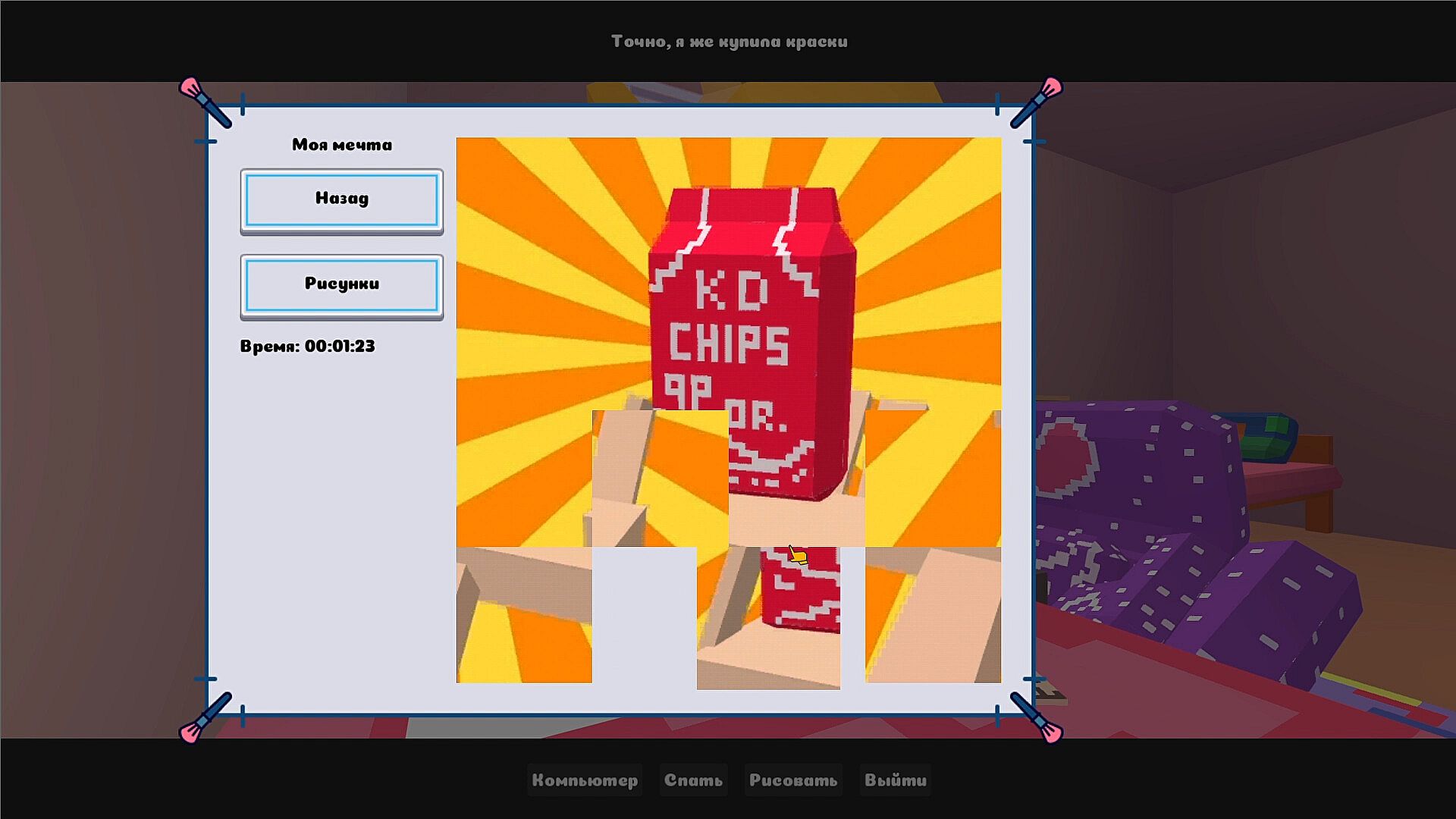The image size is (1456, 819).
Task: Choose Спать in the bottom menu
Action: [x=693, y=780]
